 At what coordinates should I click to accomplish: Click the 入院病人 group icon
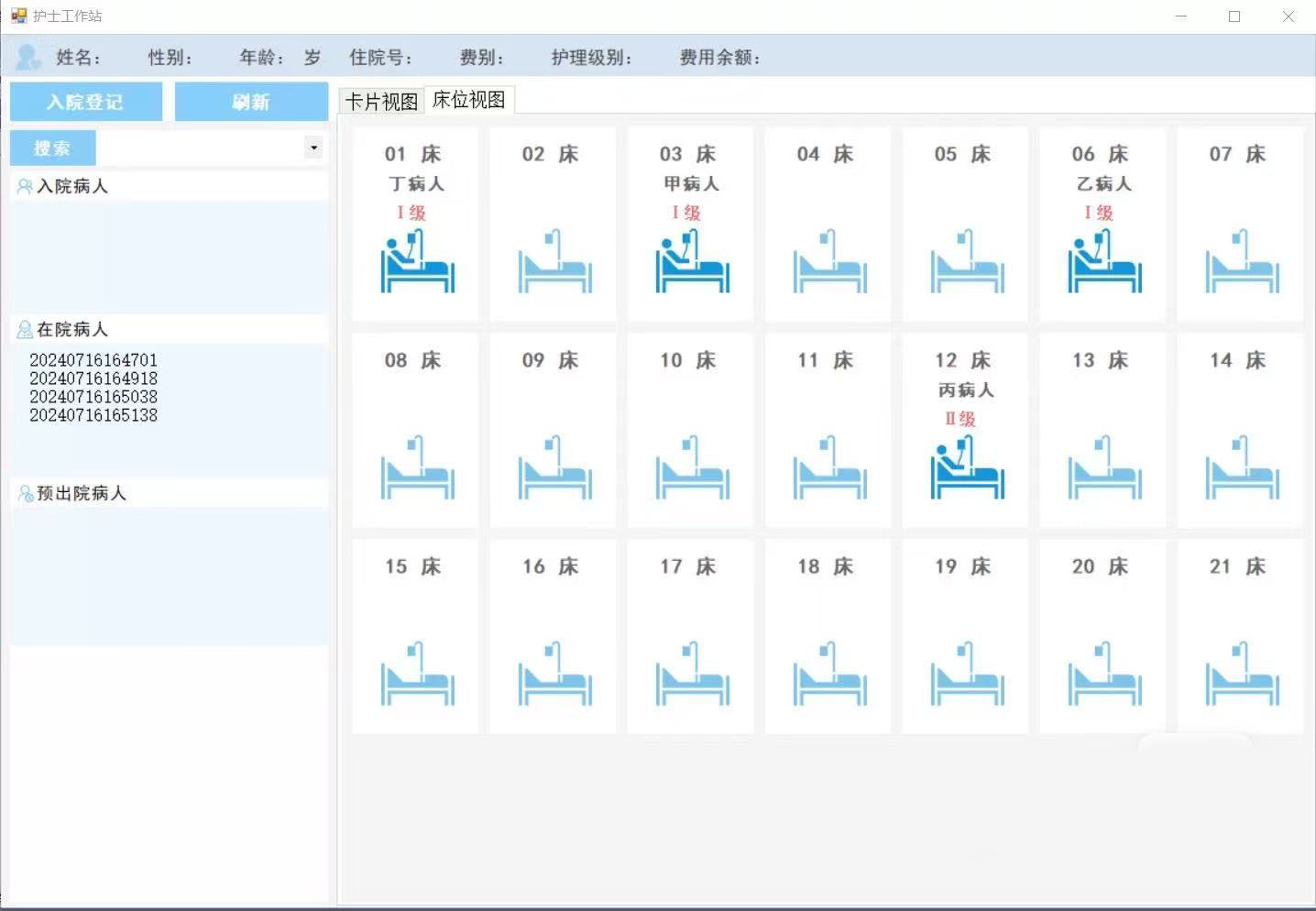point(25,186)
